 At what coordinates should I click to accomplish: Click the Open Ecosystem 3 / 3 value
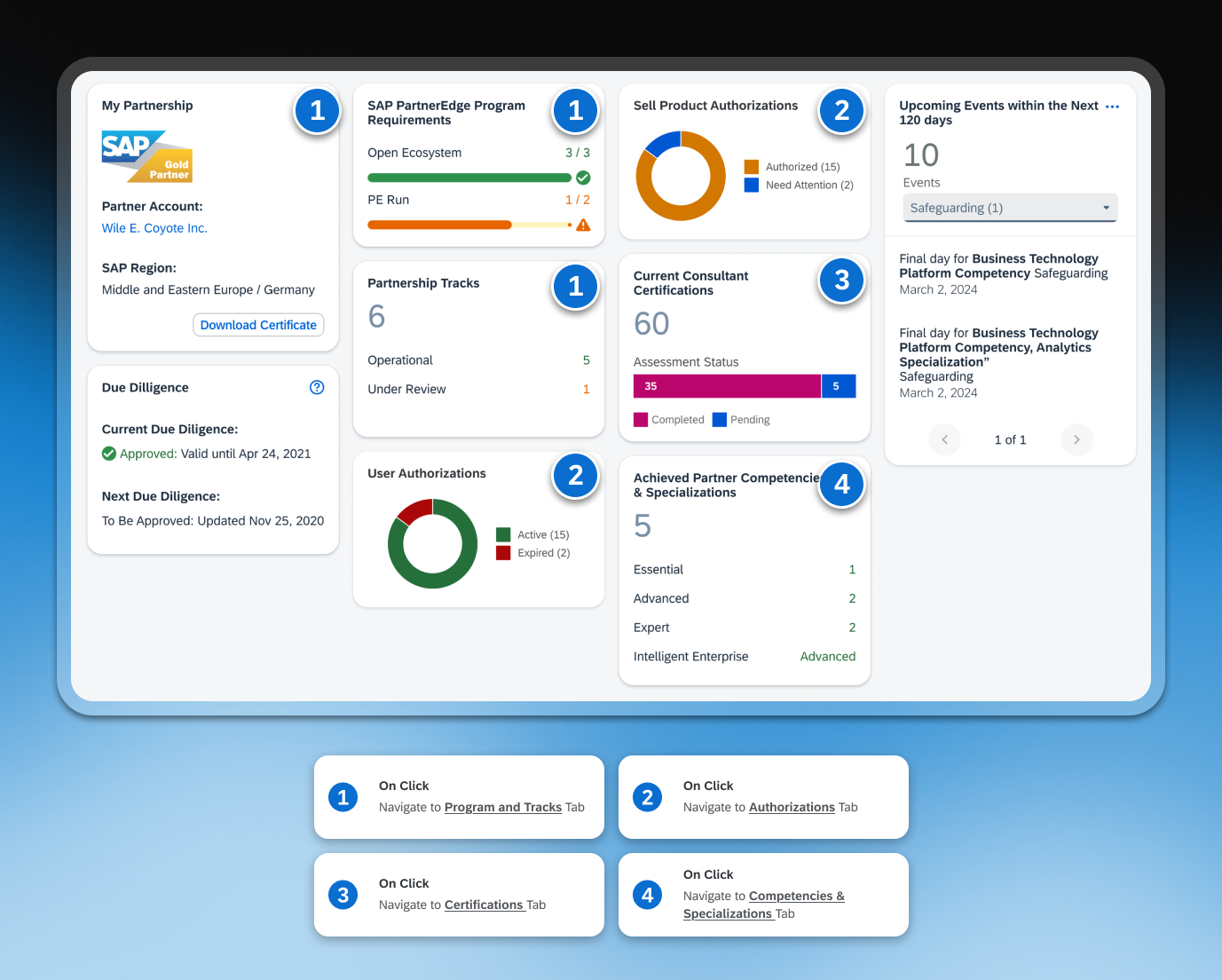pos(578,153)
